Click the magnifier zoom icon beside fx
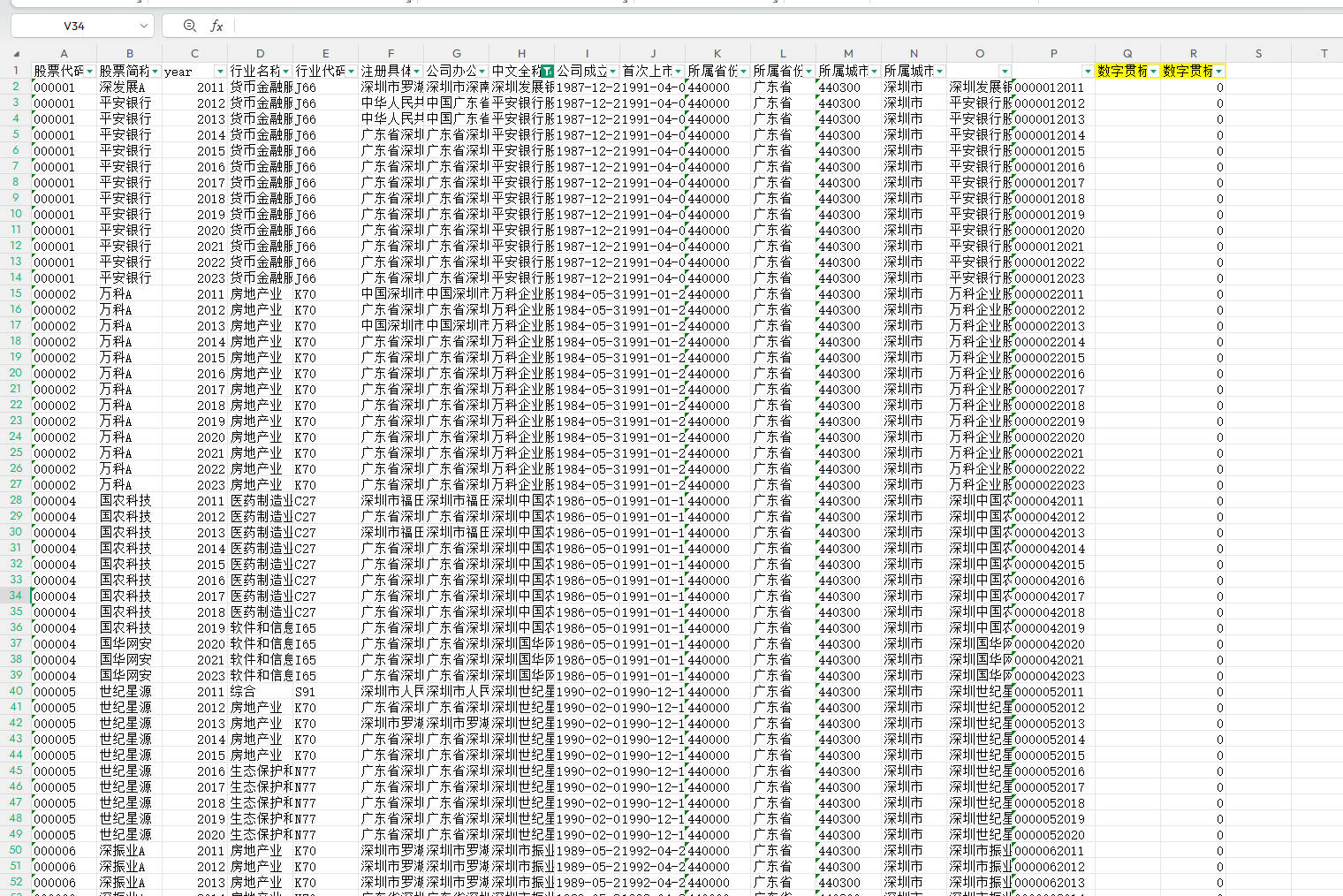Image resolution: width=1343 pixels, height=896 pixels. 190,27
